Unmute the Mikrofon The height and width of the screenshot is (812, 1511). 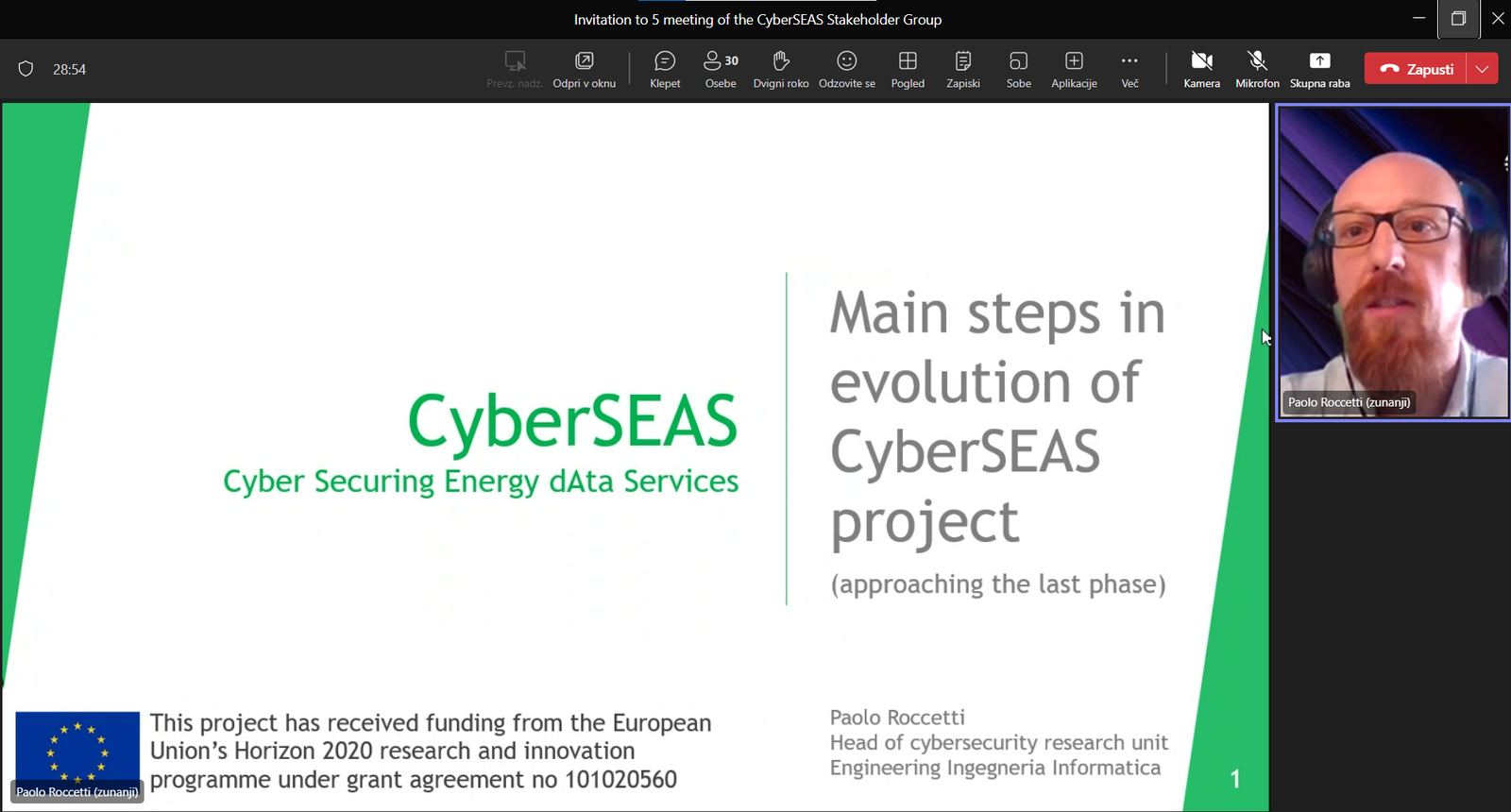(1257, 70)
